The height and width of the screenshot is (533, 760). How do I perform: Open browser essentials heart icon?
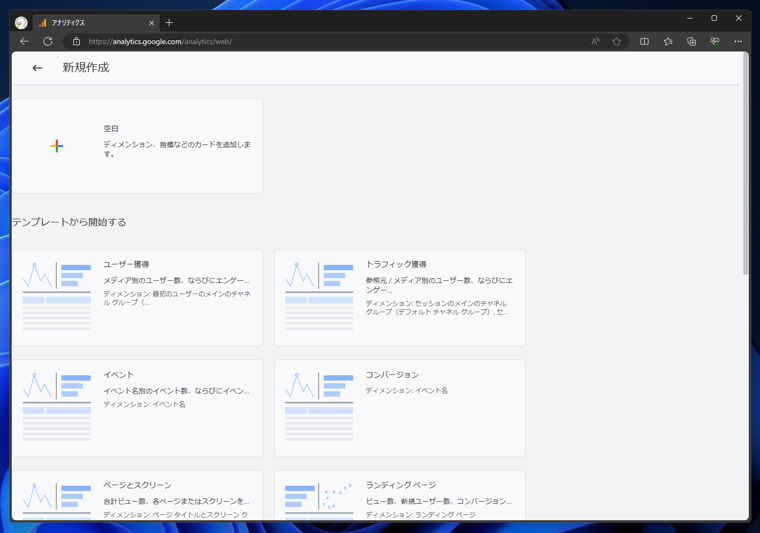(715, 42)
